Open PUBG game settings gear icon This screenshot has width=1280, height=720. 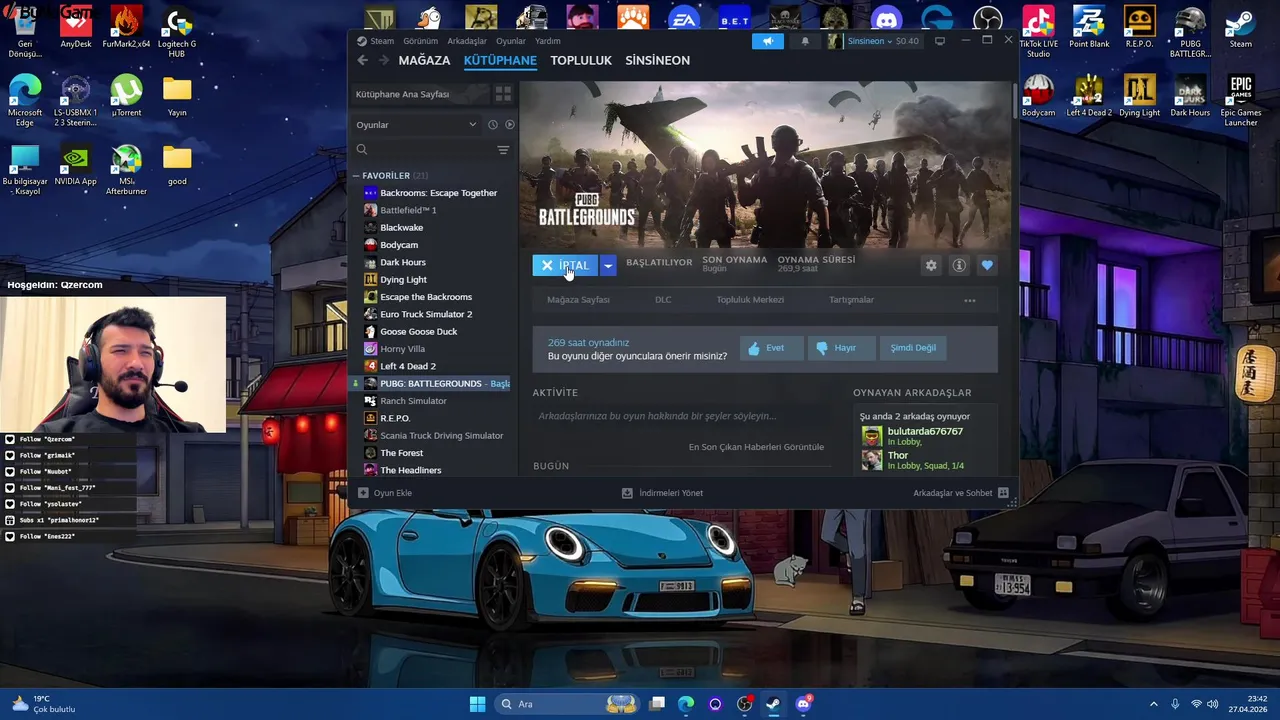click(x=931, y=265)
